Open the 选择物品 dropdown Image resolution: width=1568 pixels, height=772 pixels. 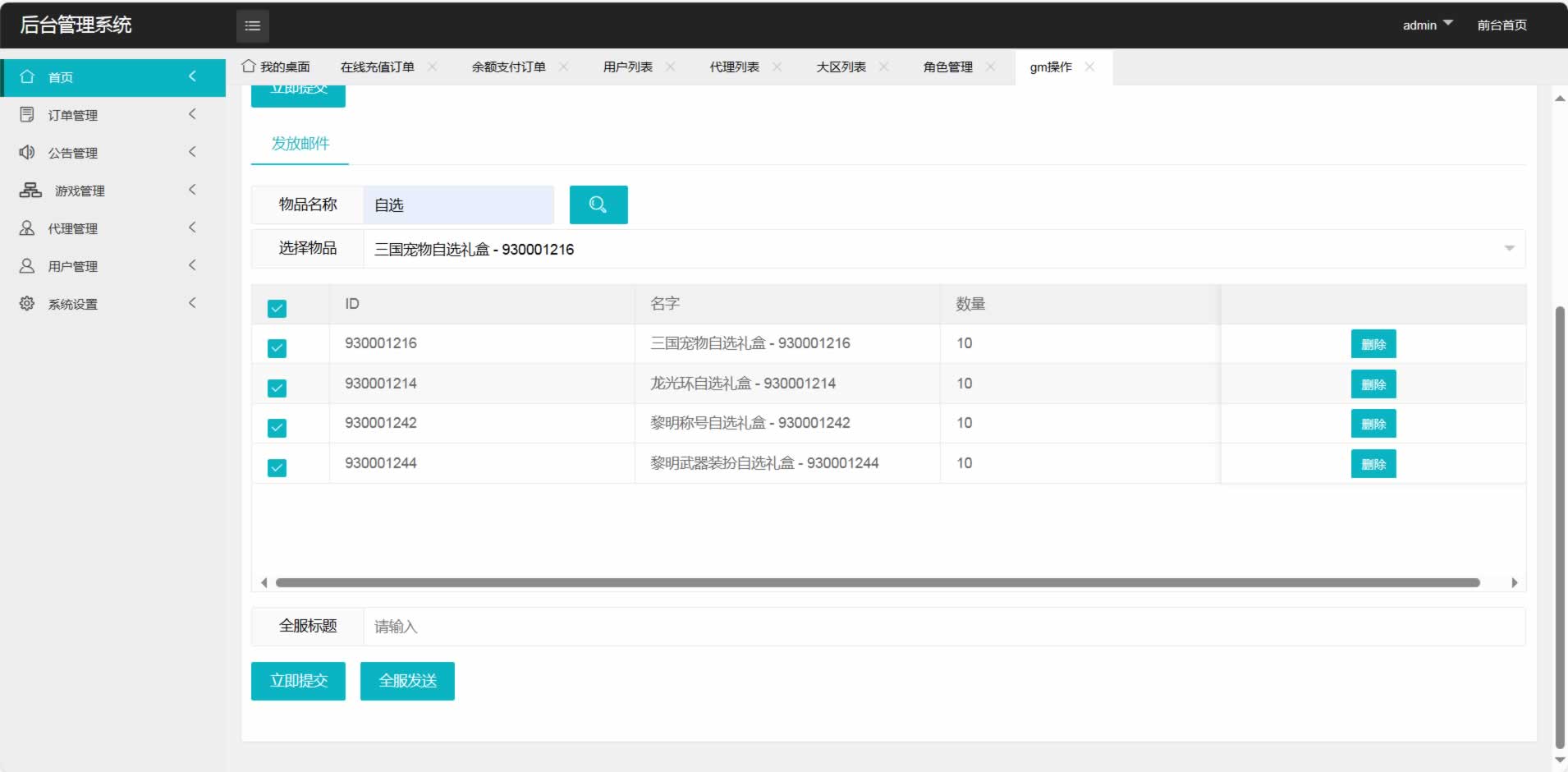tap(943, 249)
